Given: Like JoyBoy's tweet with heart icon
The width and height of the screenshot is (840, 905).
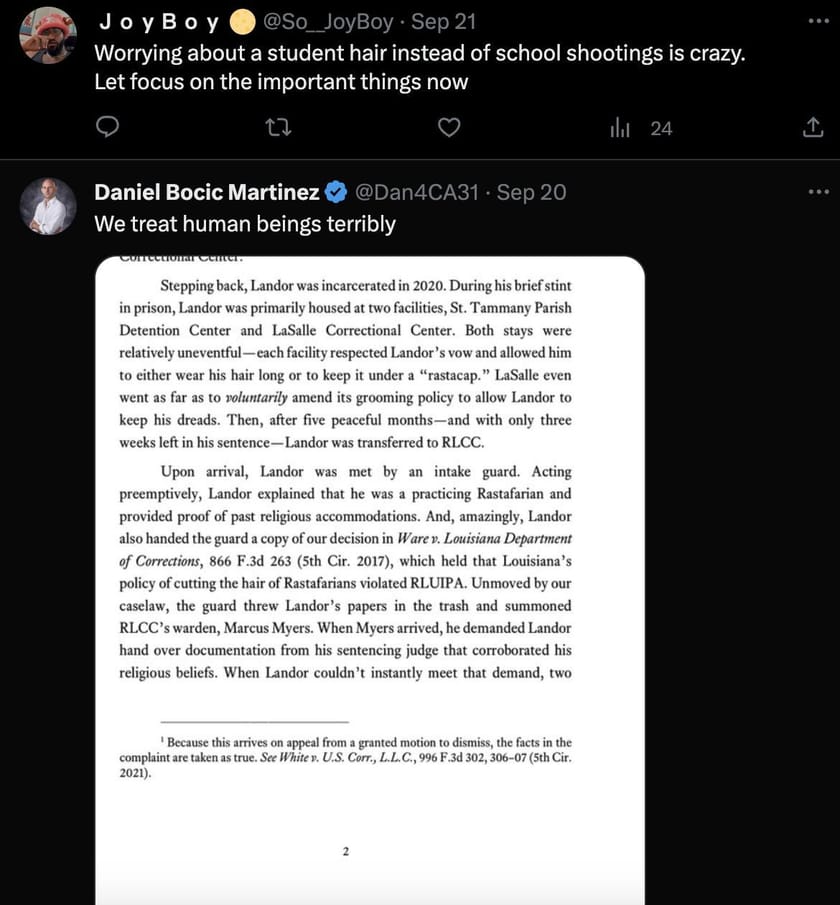Looking at the screenshot, I should click(450, 128).
